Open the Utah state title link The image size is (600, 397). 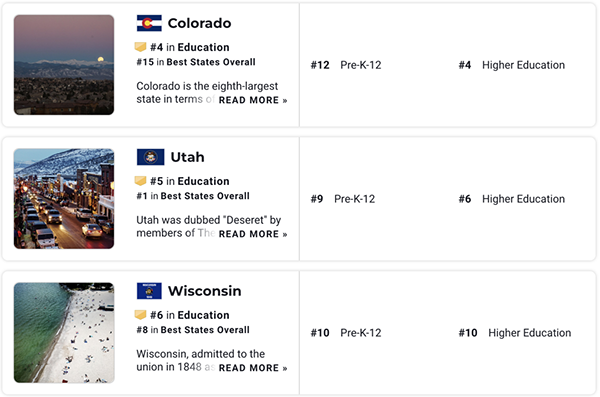click(188, 157)
